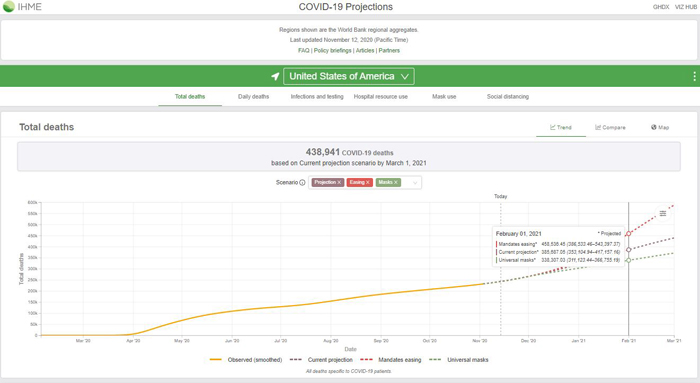Switch to the Daily deaths tab
700x383 pixels.
(253, 96)
